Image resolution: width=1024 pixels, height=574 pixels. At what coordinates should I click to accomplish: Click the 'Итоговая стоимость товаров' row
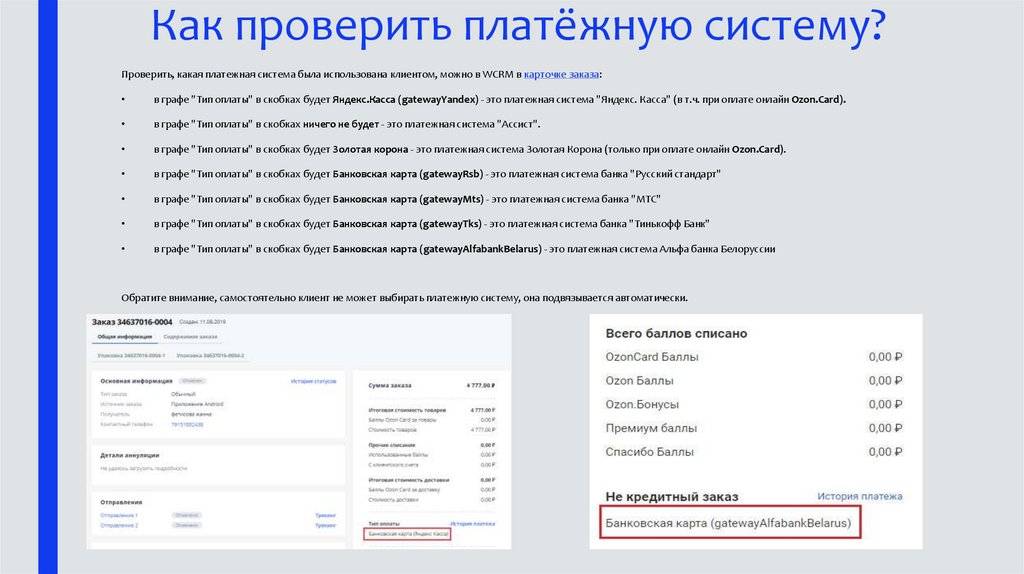432,410
